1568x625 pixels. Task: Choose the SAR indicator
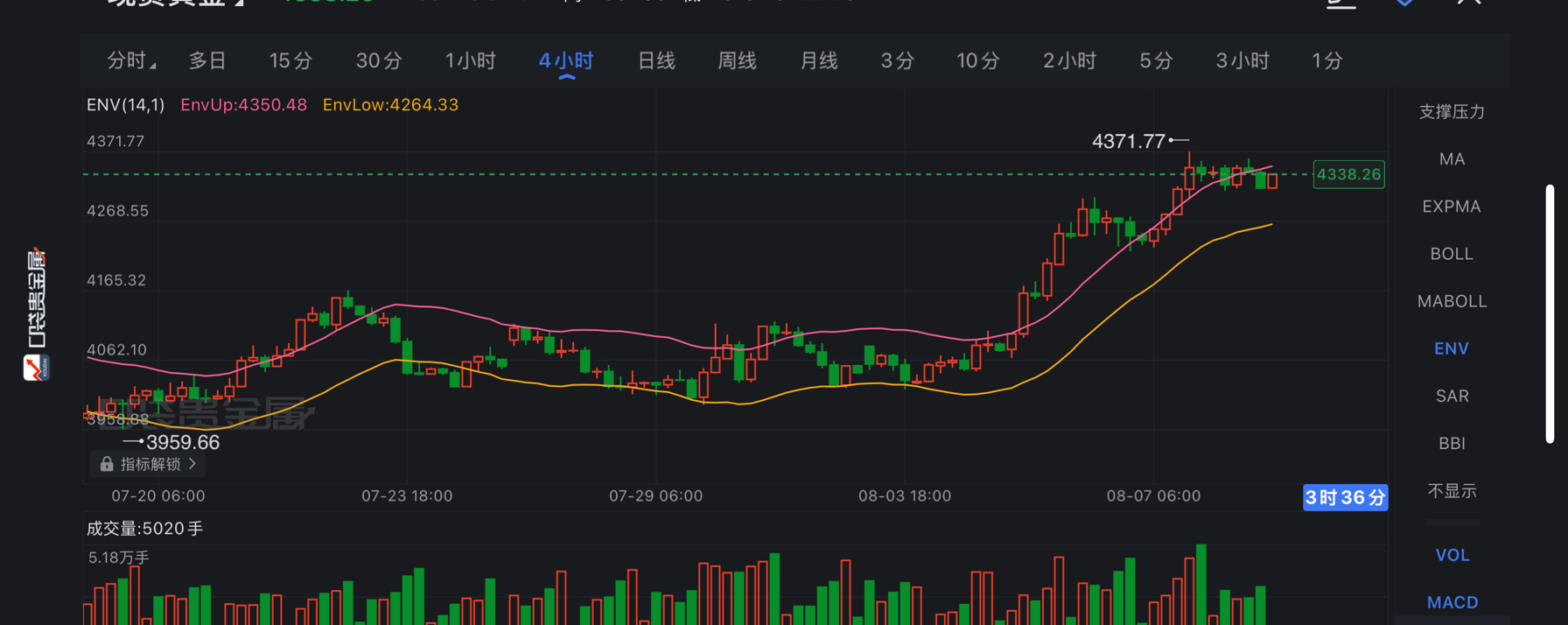[x=1452, y=396]
